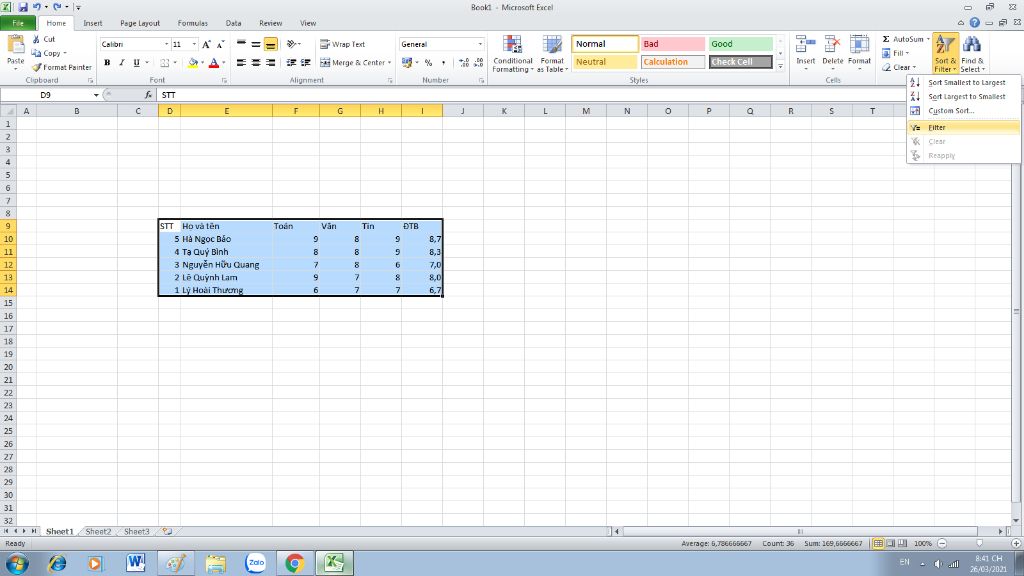Expand the cell Styles gallery

coord(780,66)
